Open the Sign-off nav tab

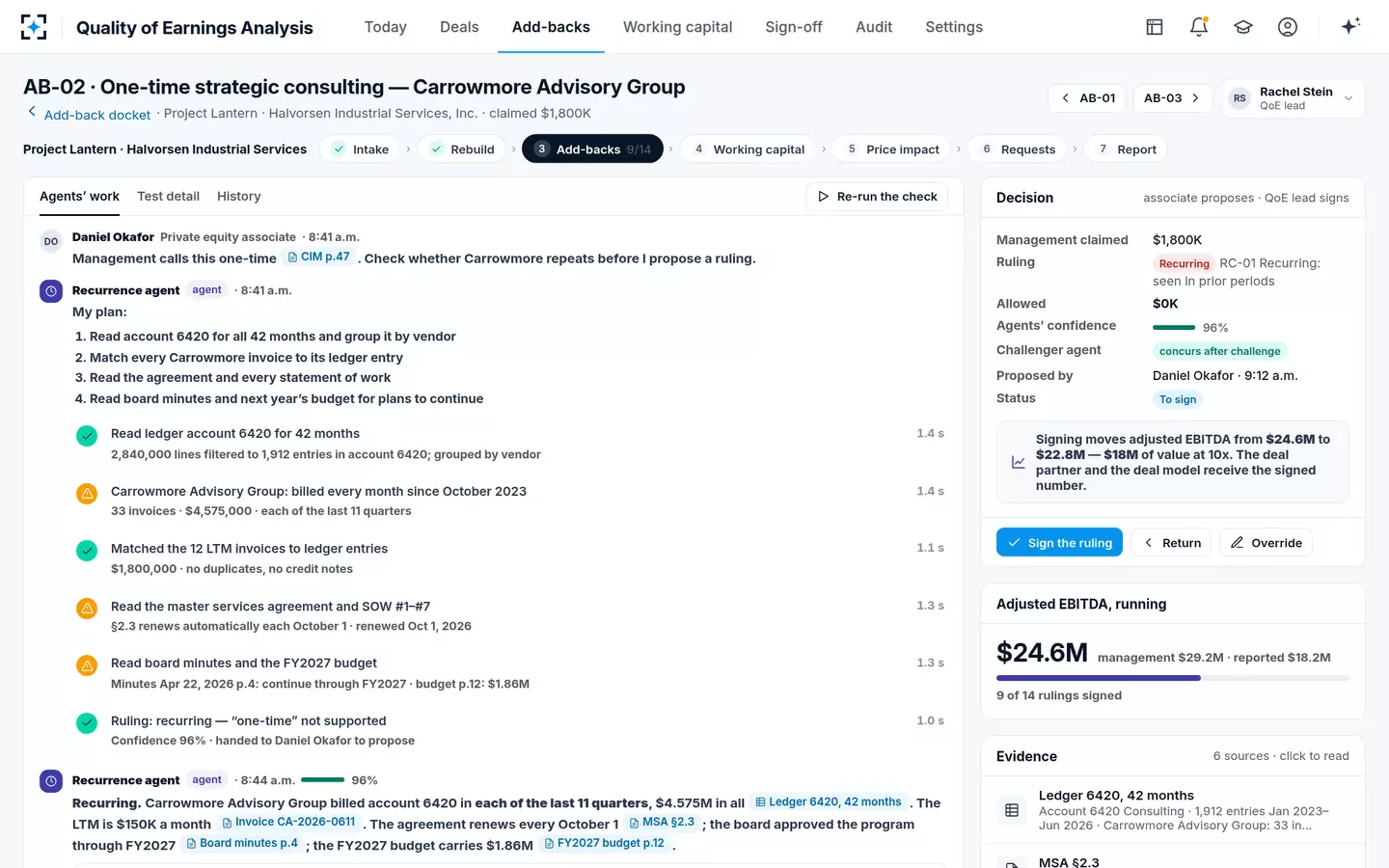click(x=794, y=27)
